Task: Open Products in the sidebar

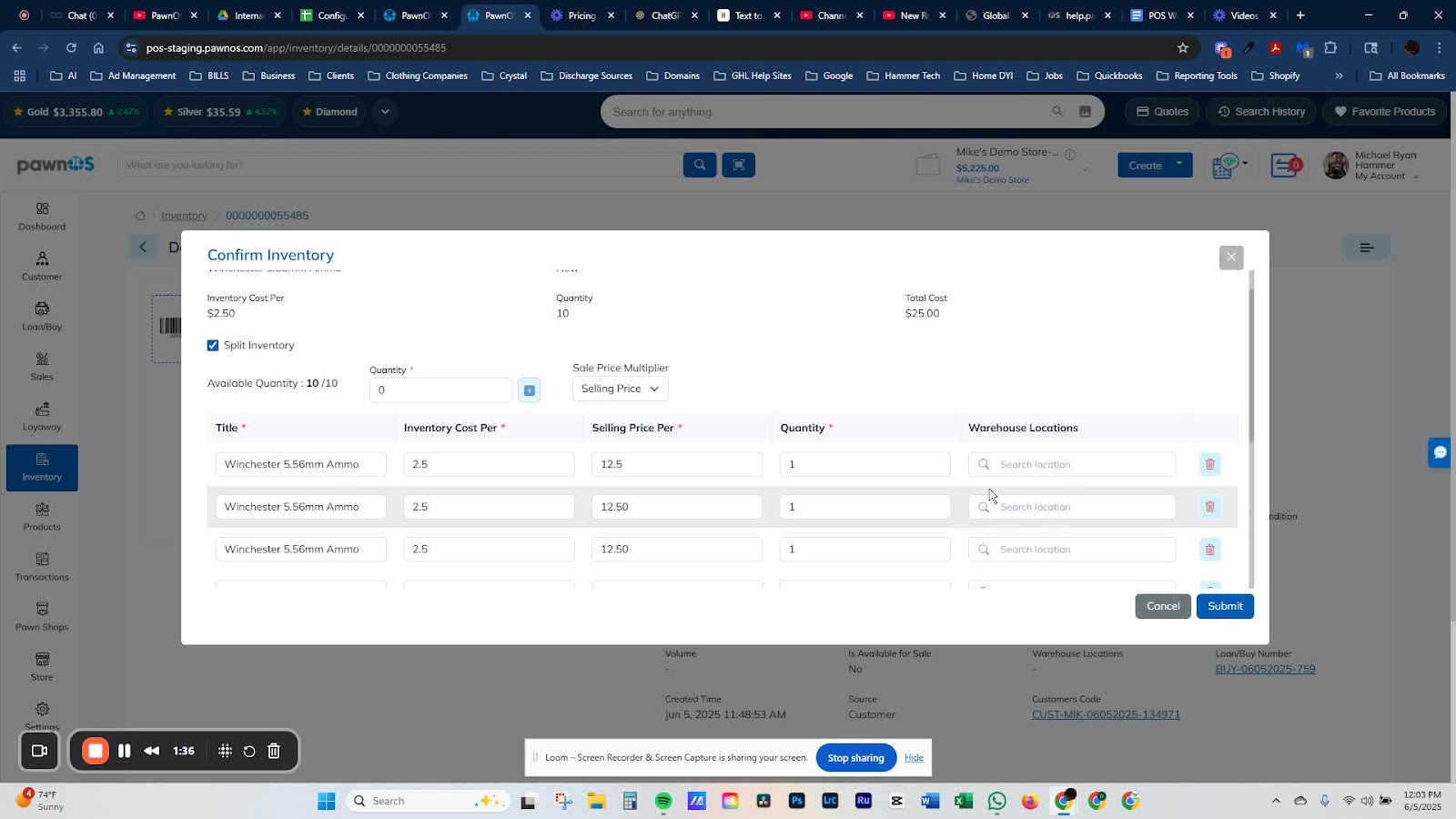Action: [42, 518]
